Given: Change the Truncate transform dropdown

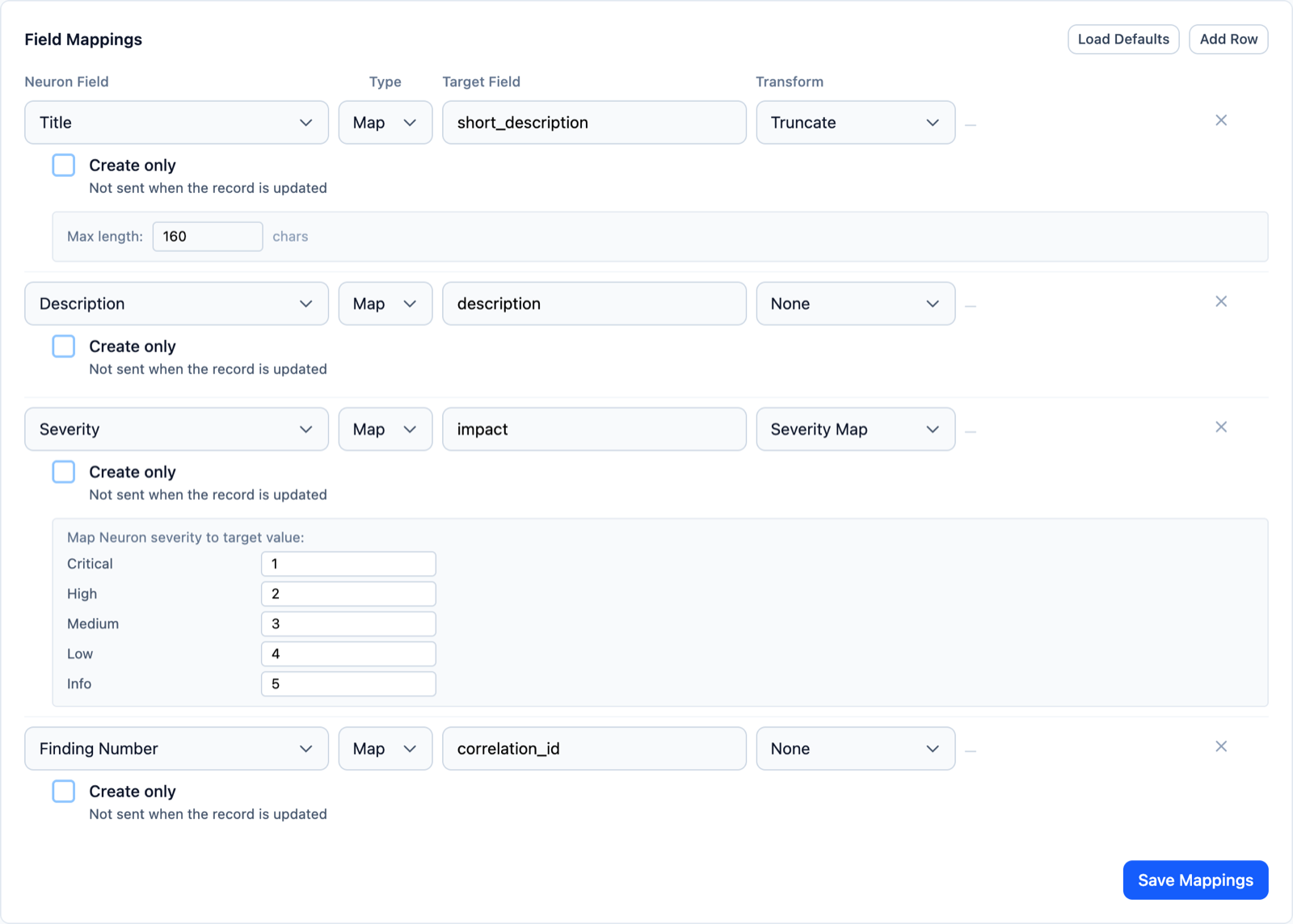Looking at the screenshot, I should 856,123.
